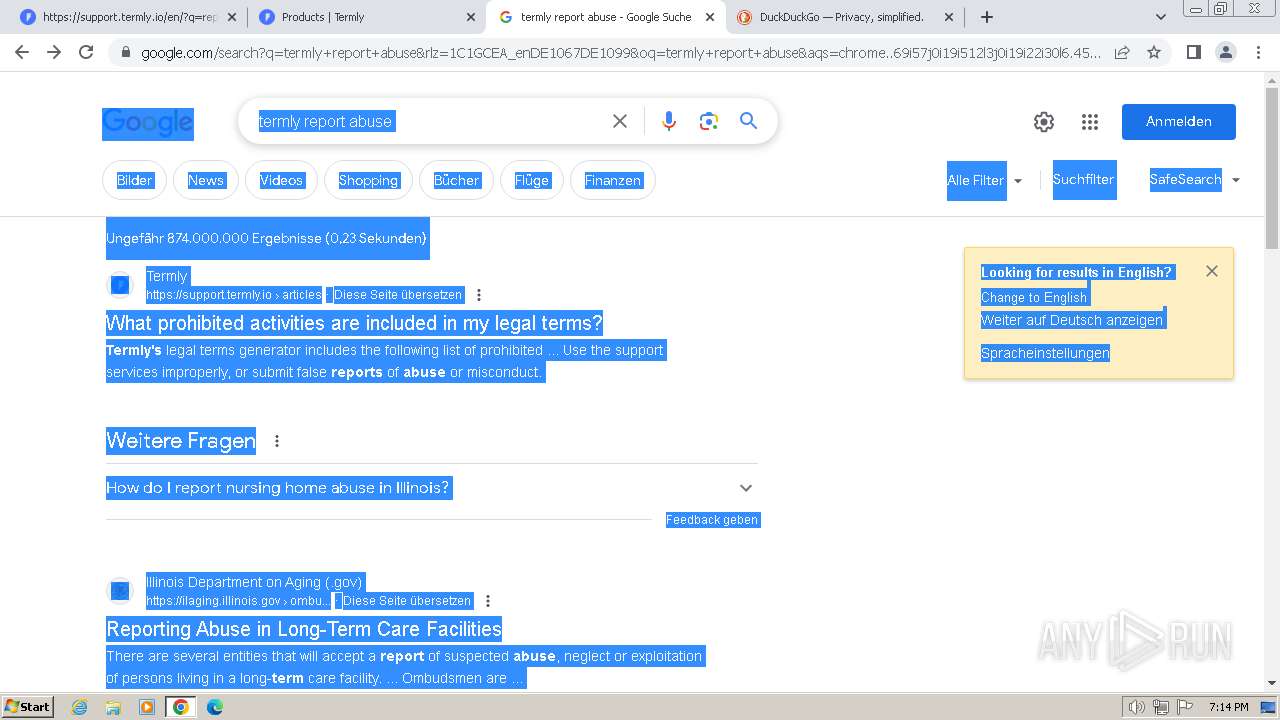Open more options for Weitere Fragen
1280x720 pixels.
point(277,441)
